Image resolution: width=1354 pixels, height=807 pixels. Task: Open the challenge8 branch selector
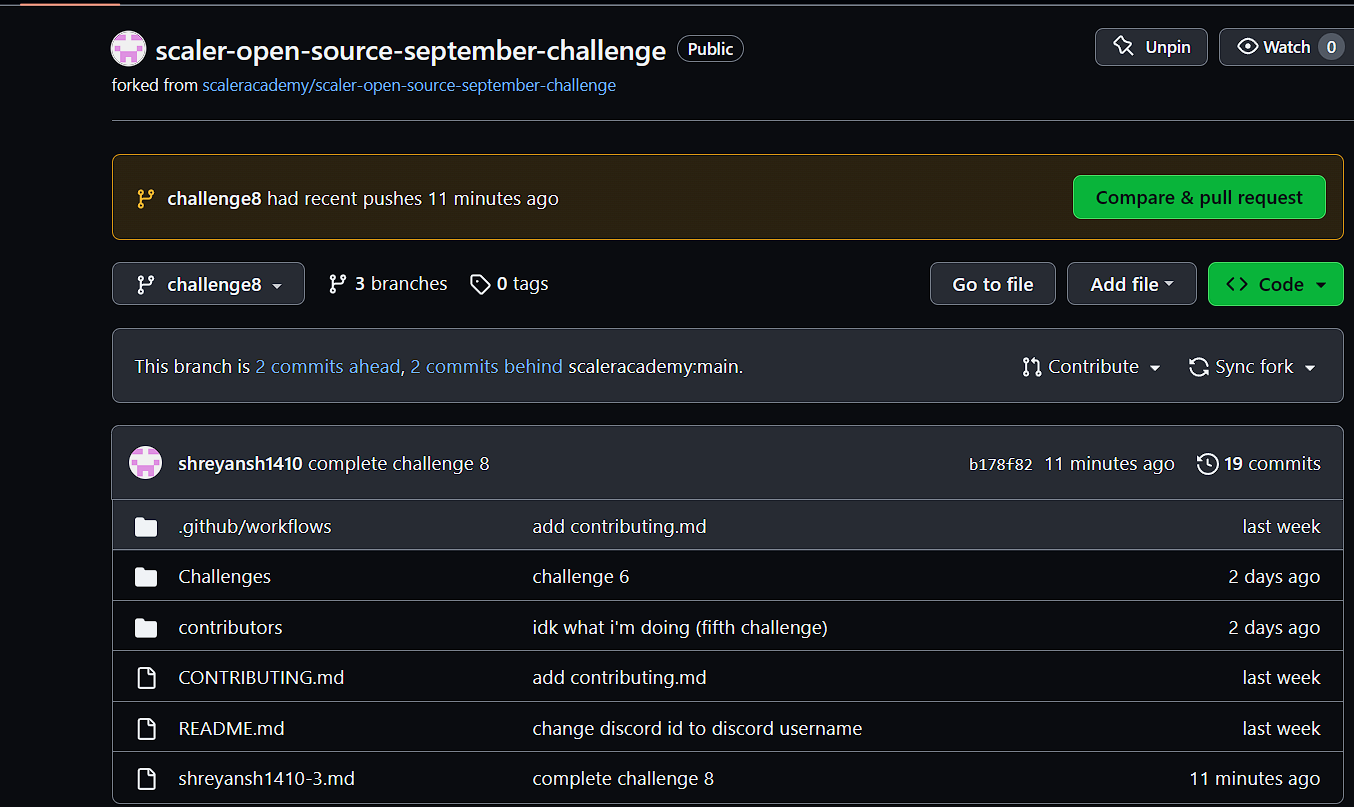click(x=208, y=284)
